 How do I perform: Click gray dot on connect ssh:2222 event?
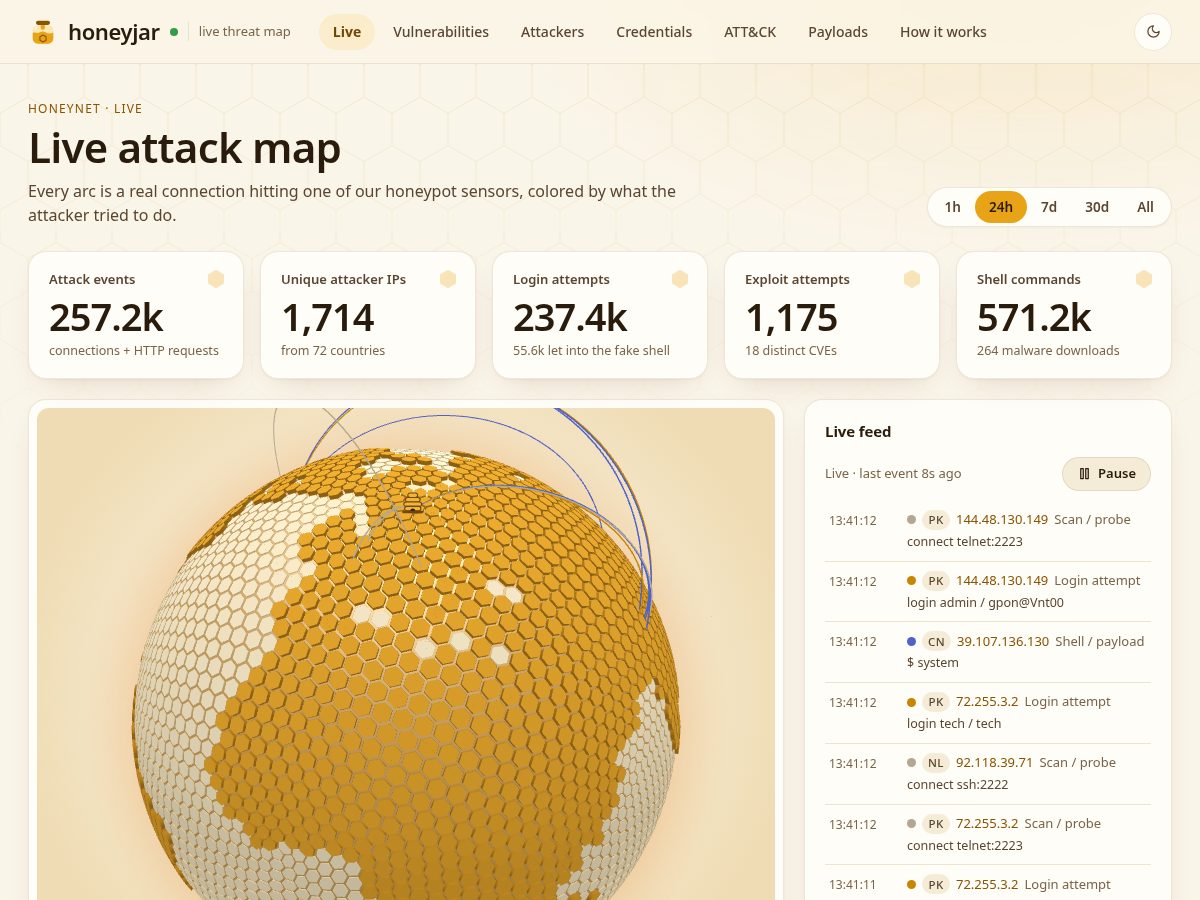coord(911,762)
